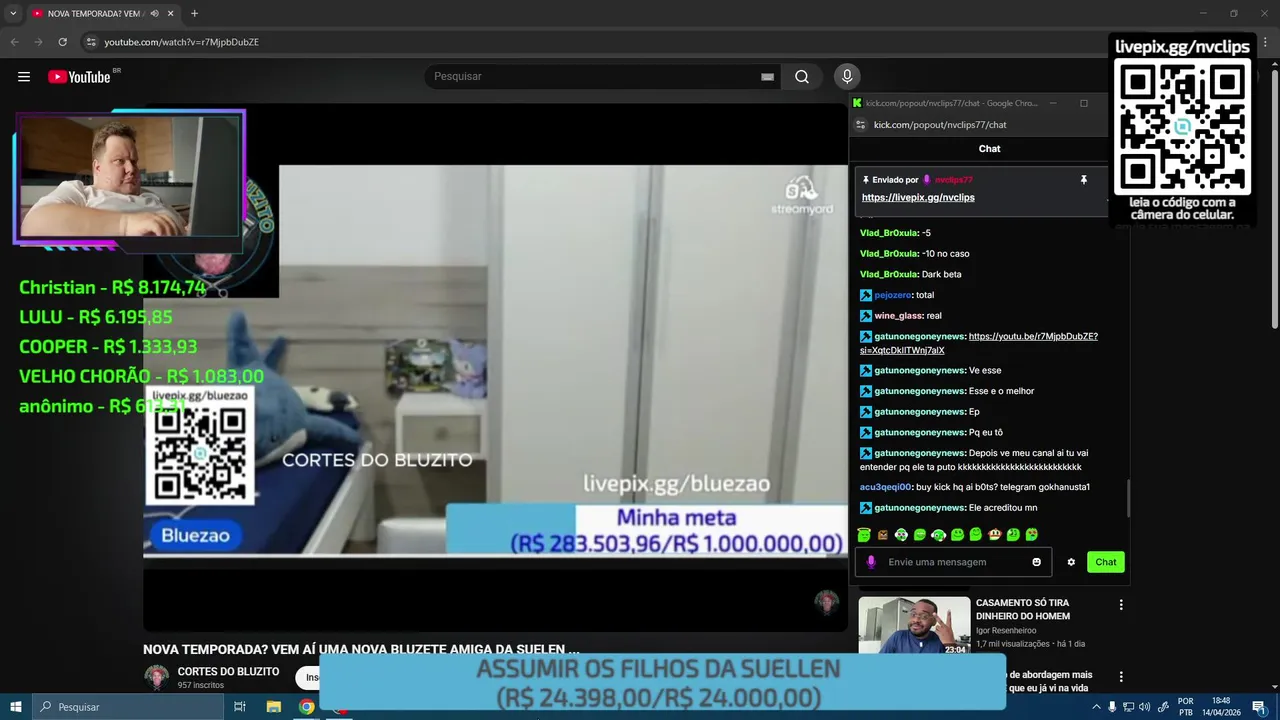Focus the YouTube Pesquisar search box
This screenshot has width=1280, height=720.
pos(595,76)
